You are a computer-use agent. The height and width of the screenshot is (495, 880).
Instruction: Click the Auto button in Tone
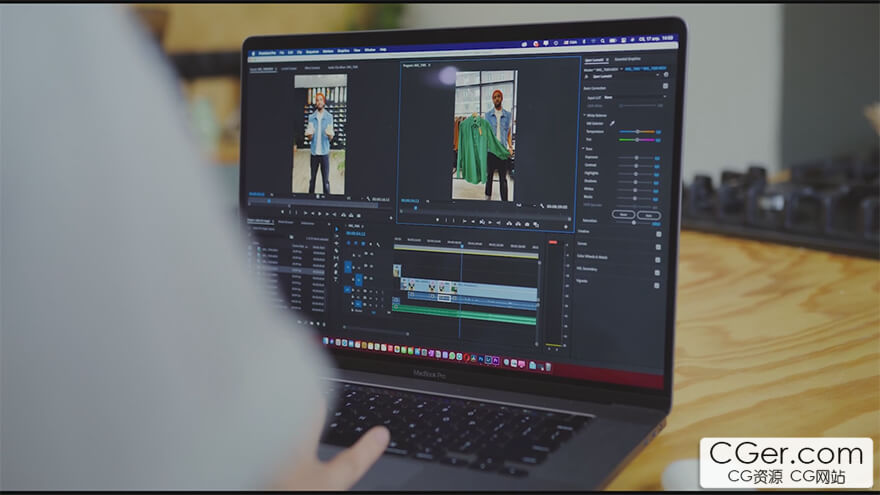[649, 216]
